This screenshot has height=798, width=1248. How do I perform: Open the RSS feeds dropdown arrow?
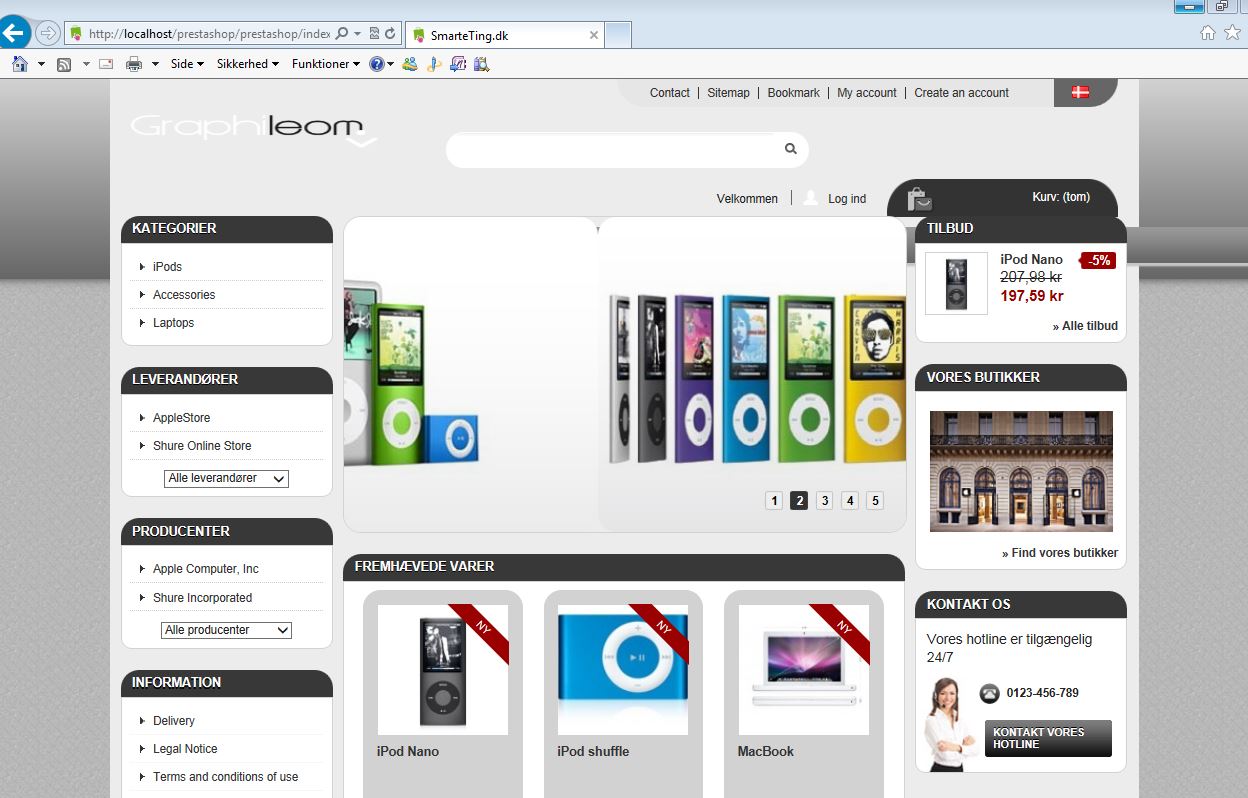(x=86, y=64)
